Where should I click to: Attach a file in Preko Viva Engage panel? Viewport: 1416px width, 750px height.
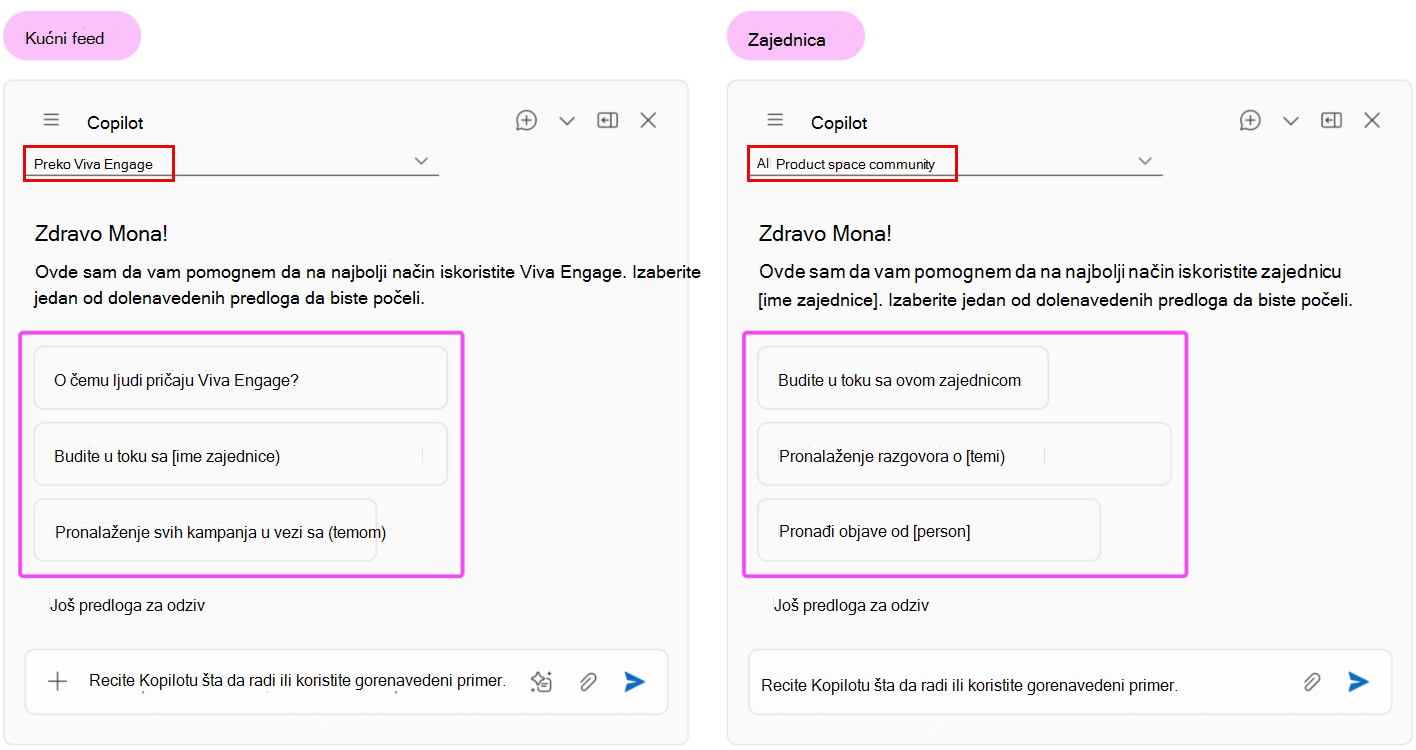pyautogui.click(x=588, y=681)
